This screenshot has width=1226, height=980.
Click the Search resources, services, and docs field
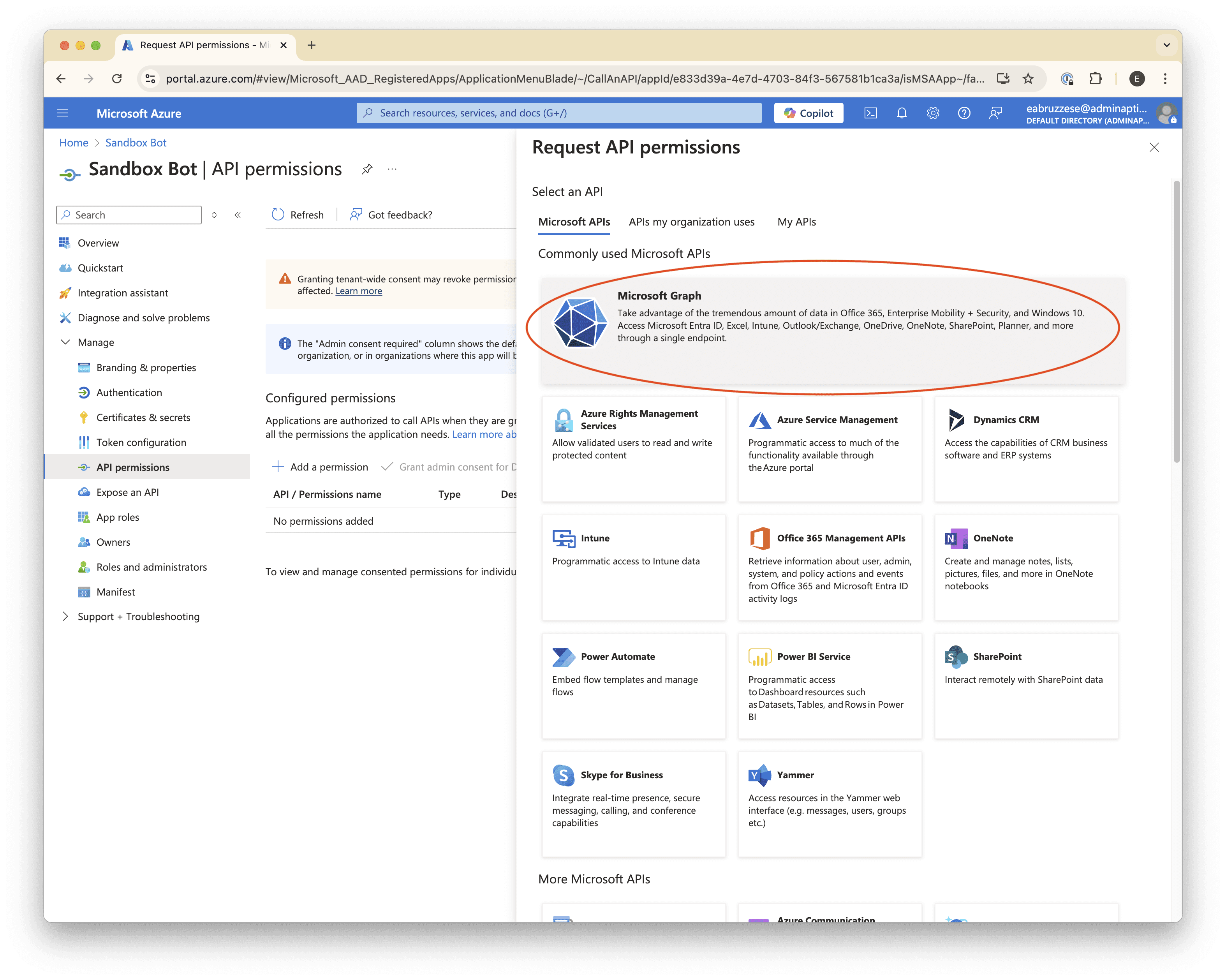pos(559,113)
